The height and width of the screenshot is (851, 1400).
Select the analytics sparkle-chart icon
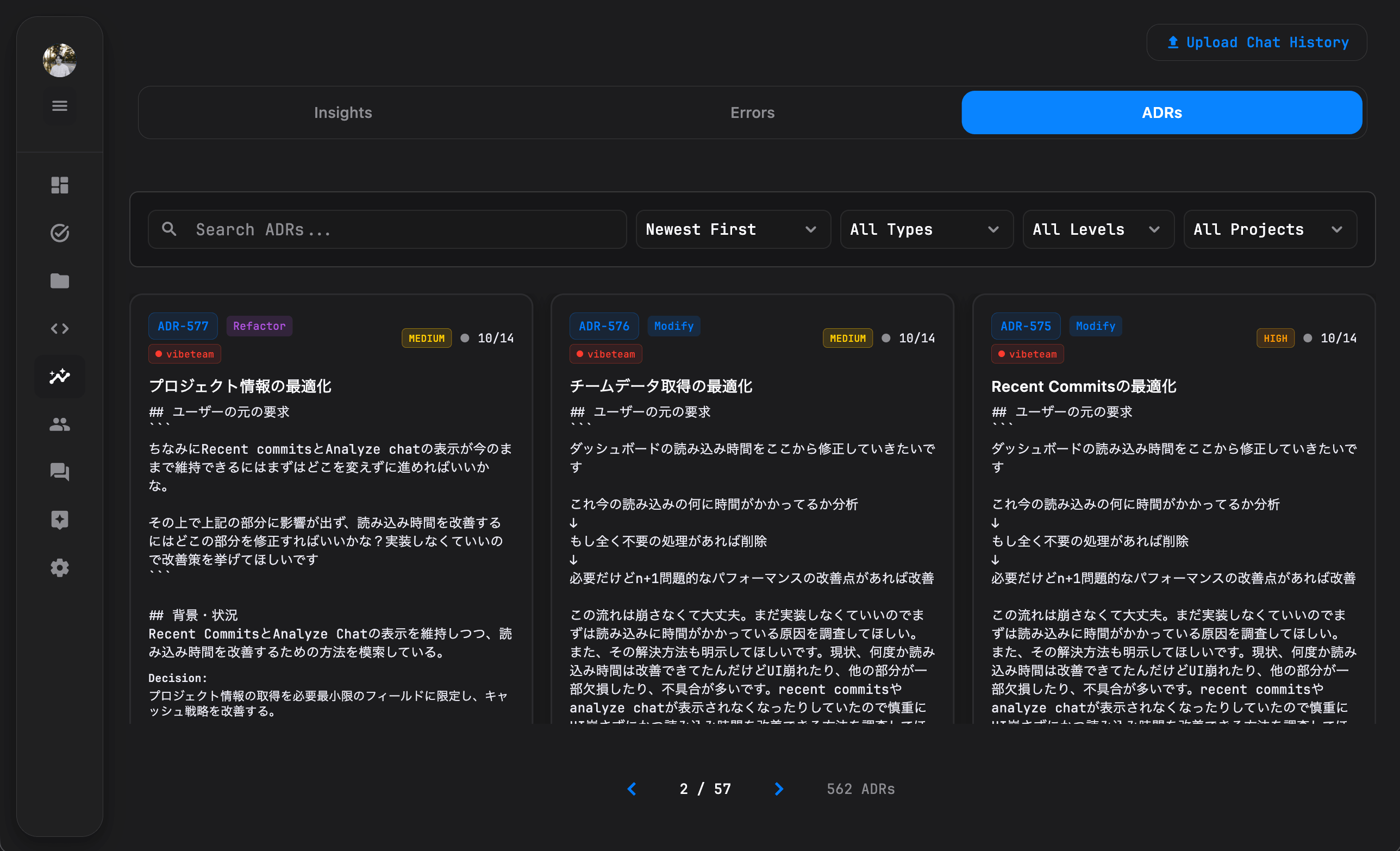click(x=59, y=376)
